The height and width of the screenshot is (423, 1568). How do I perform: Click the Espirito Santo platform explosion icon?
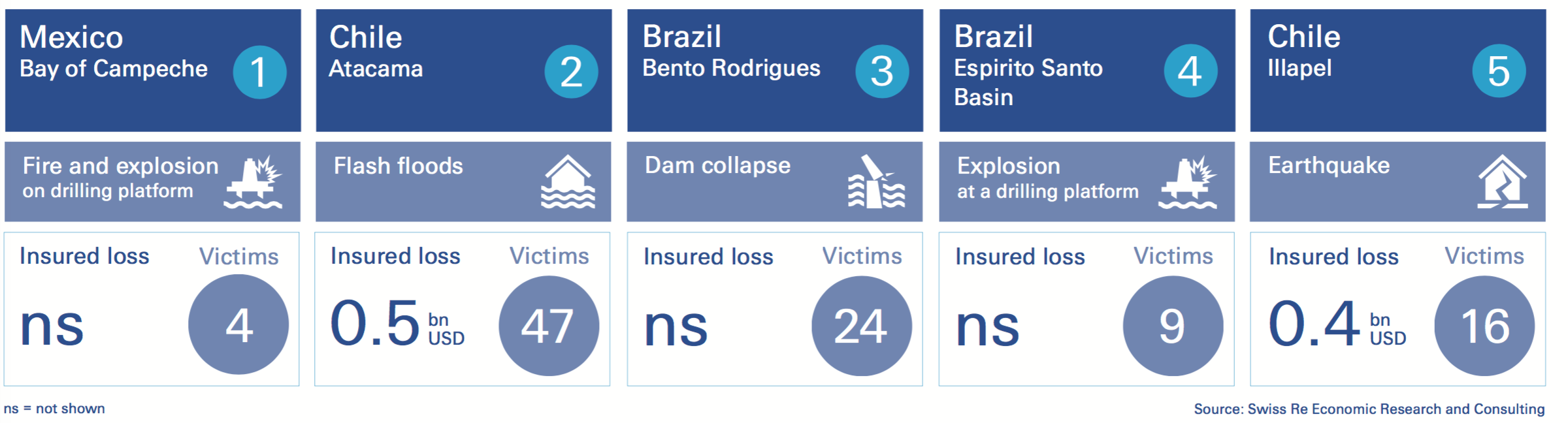[x=1188, y=183]
